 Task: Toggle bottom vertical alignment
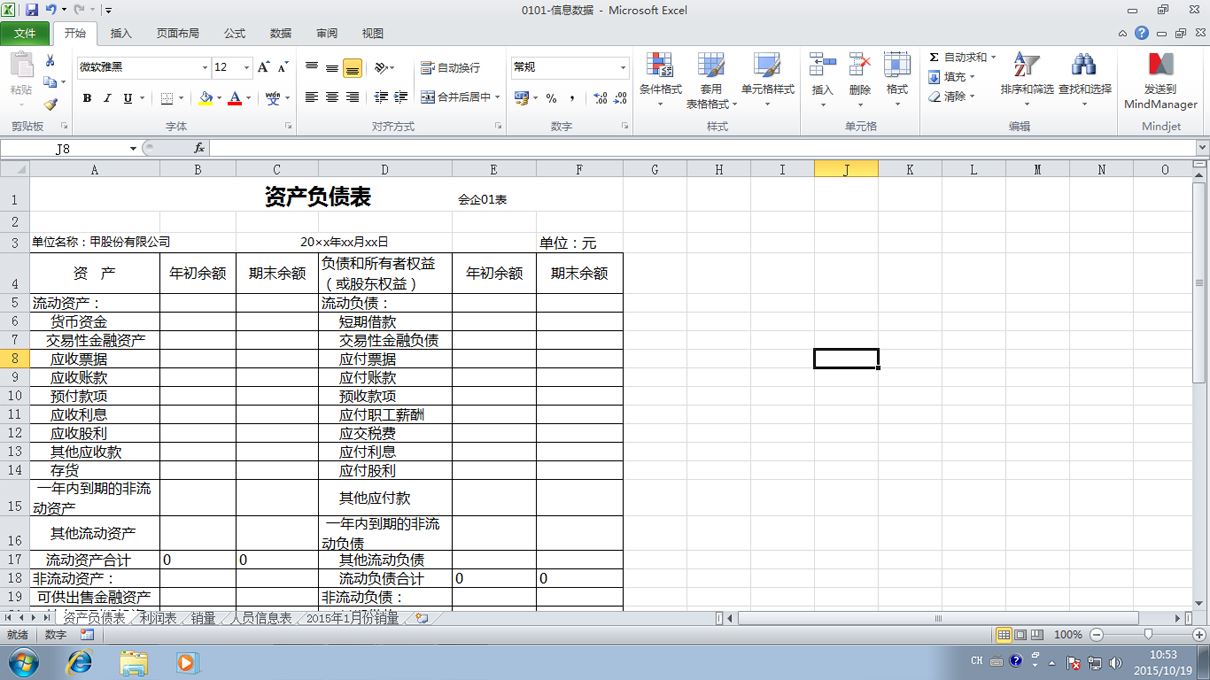click(352, 68)
